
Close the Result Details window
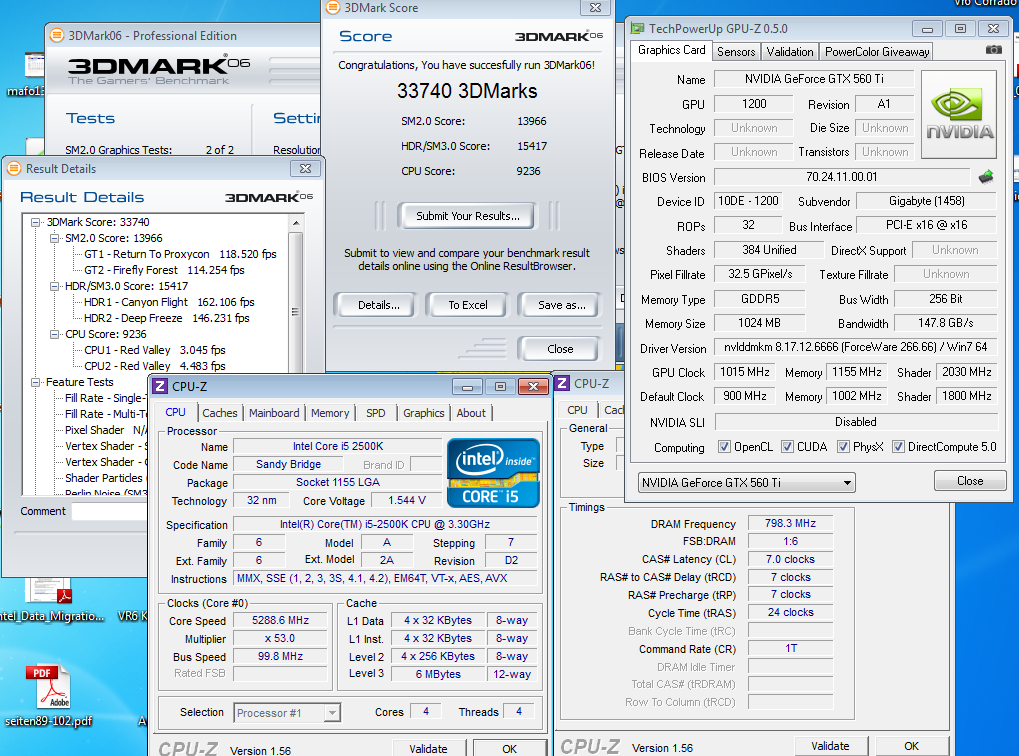[305, 168]
